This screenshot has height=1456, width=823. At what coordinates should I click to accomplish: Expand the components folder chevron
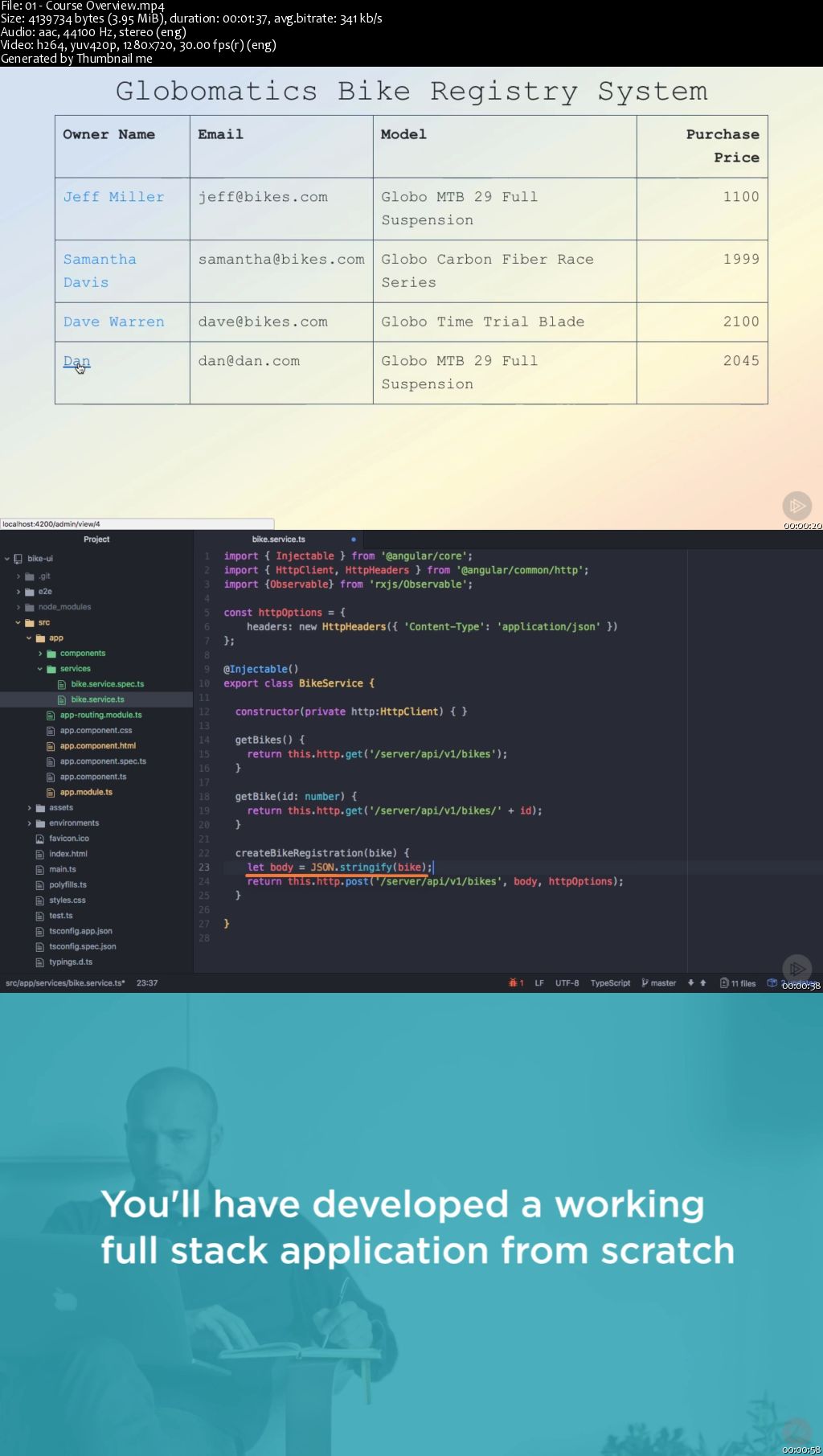pyautogui.click(x=41, y=654)
